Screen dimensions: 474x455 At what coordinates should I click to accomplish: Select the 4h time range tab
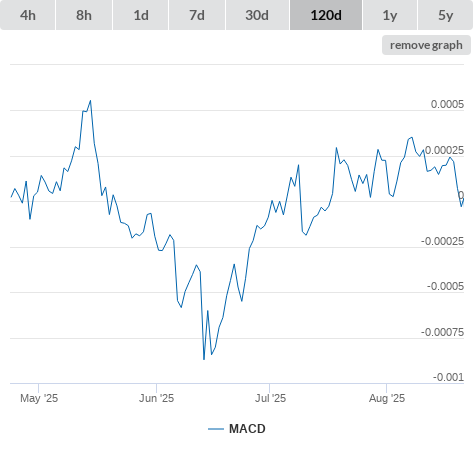tap(28, 15)
